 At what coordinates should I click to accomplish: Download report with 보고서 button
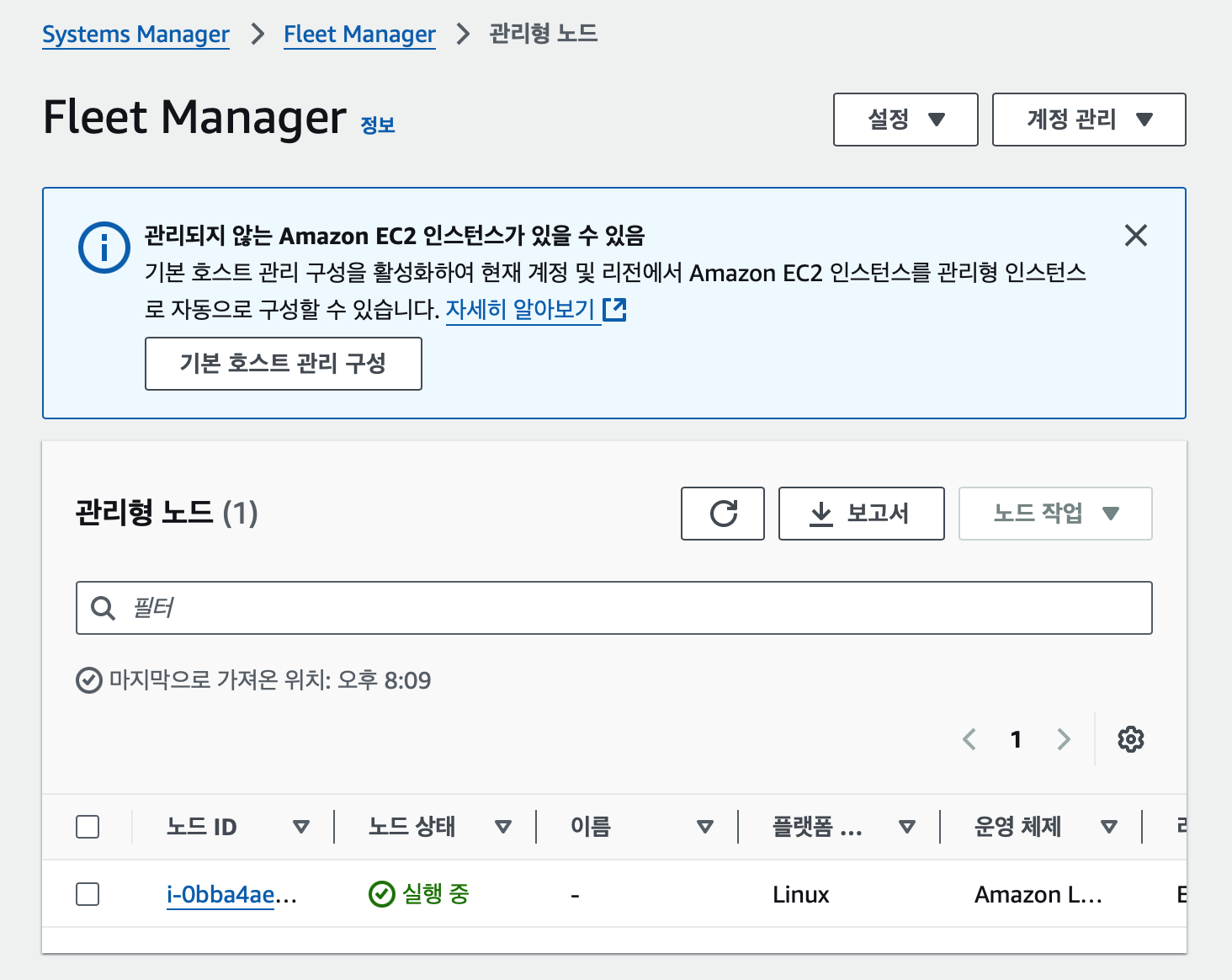(x=862, y=514)
